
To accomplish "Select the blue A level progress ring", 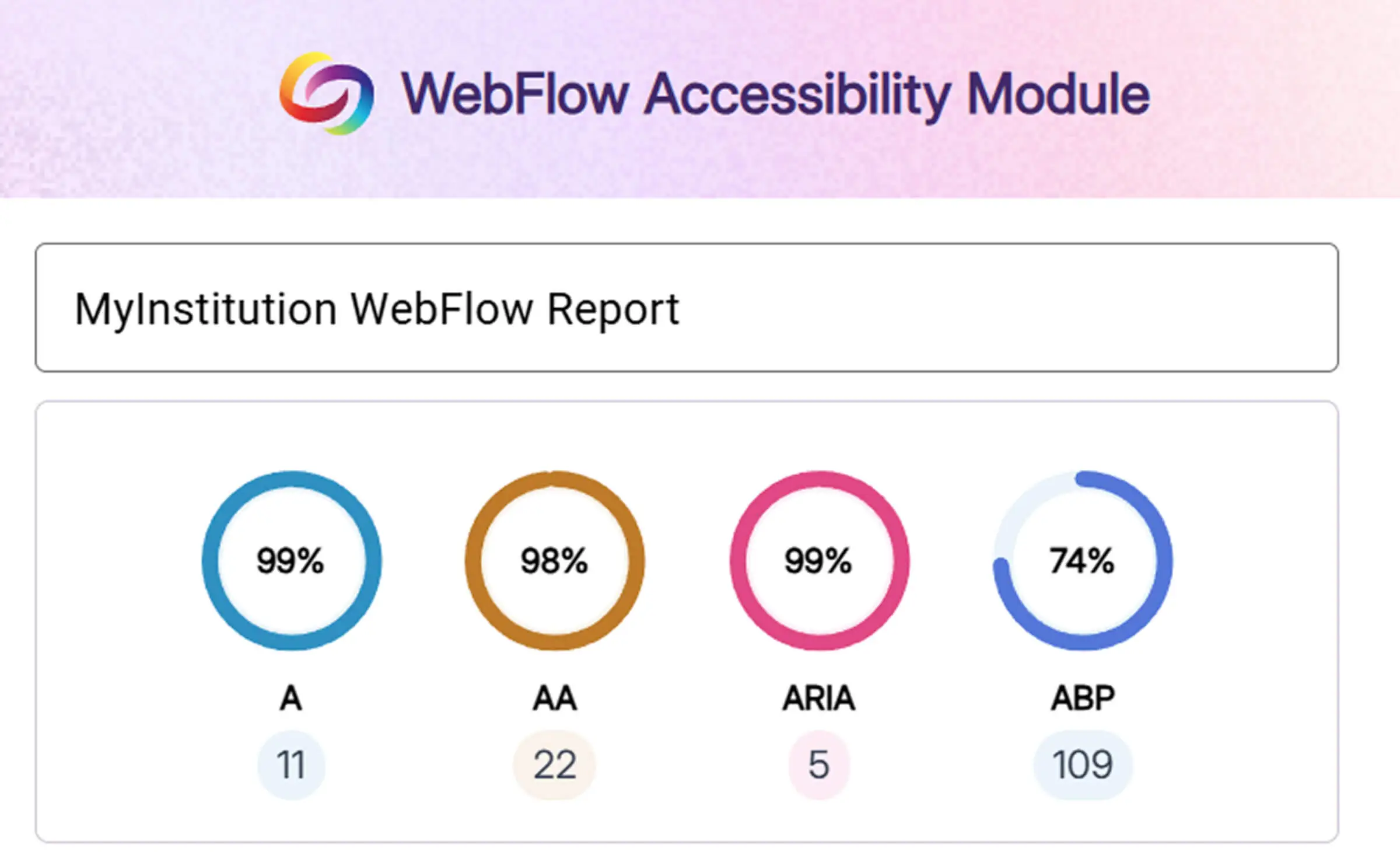I will (x=211, y=560).
